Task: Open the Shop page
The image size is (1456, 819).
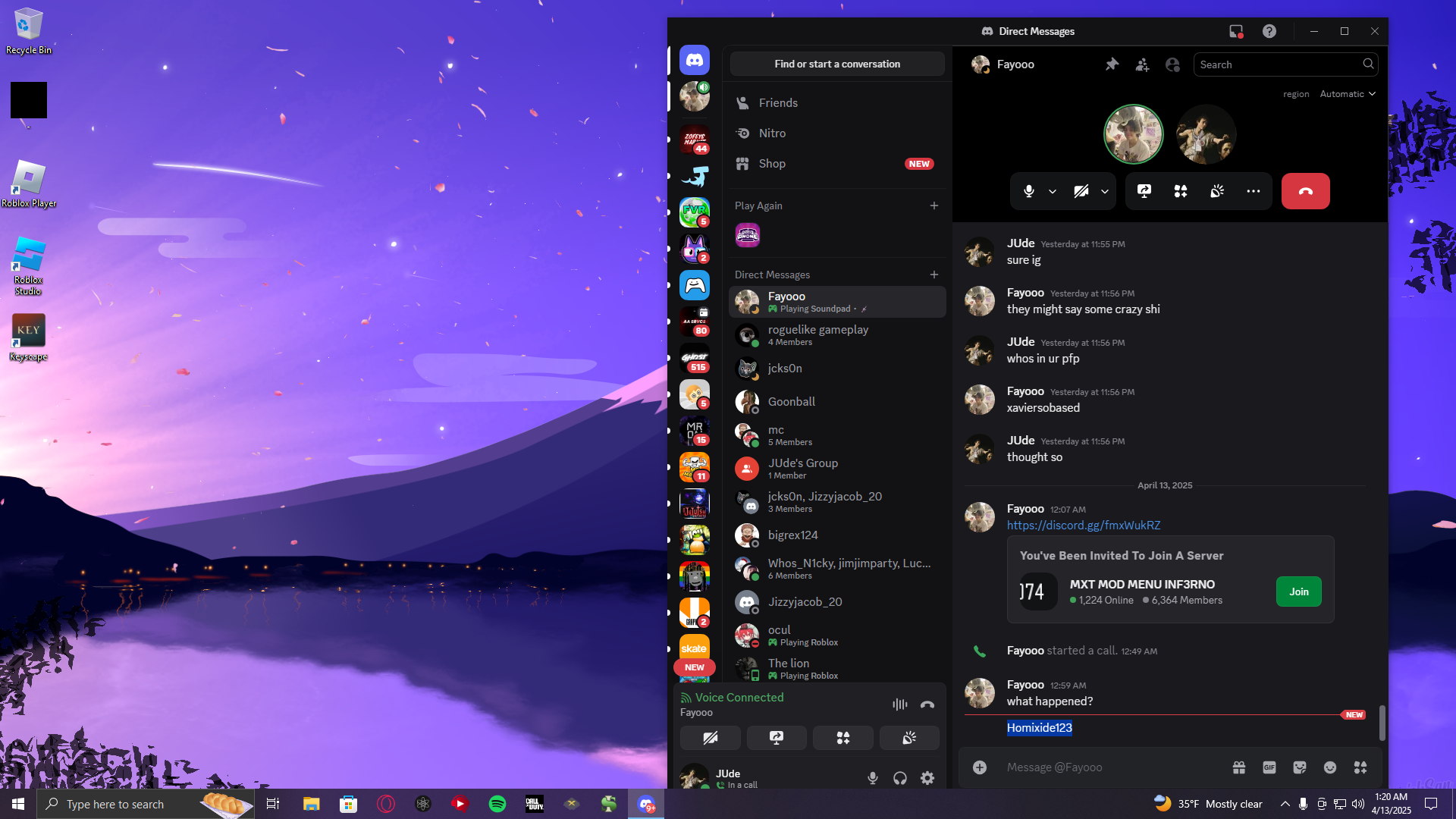Action: [x=837, y=164]
